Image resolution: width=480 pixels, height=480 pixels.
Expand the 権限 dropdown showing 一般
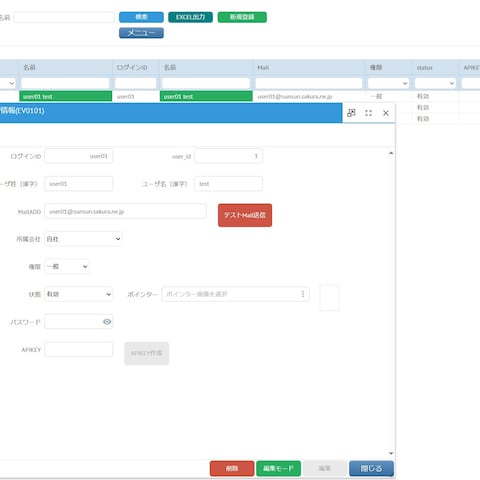click(x=67, y=266)
